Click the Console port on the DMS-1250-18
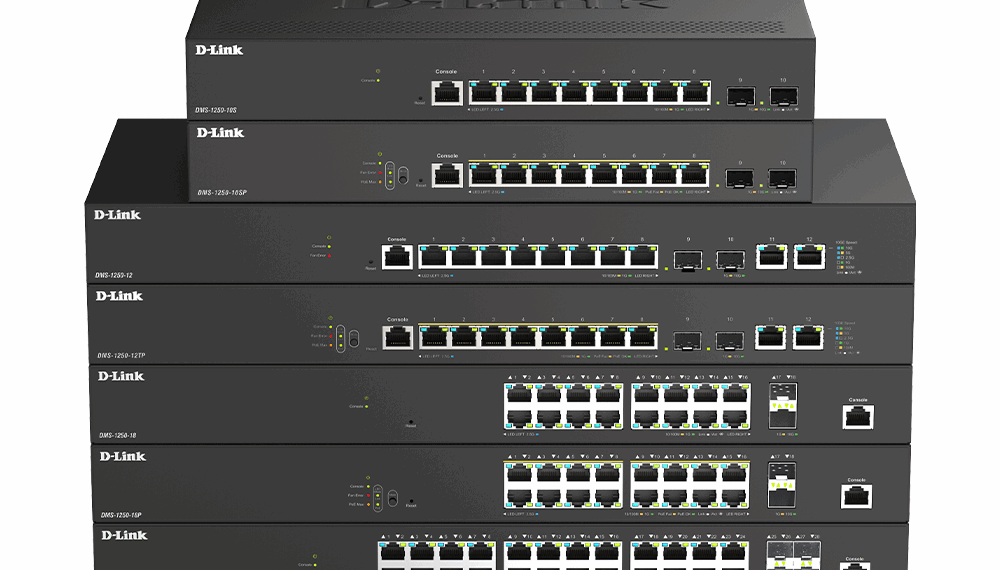 (858, 417)
